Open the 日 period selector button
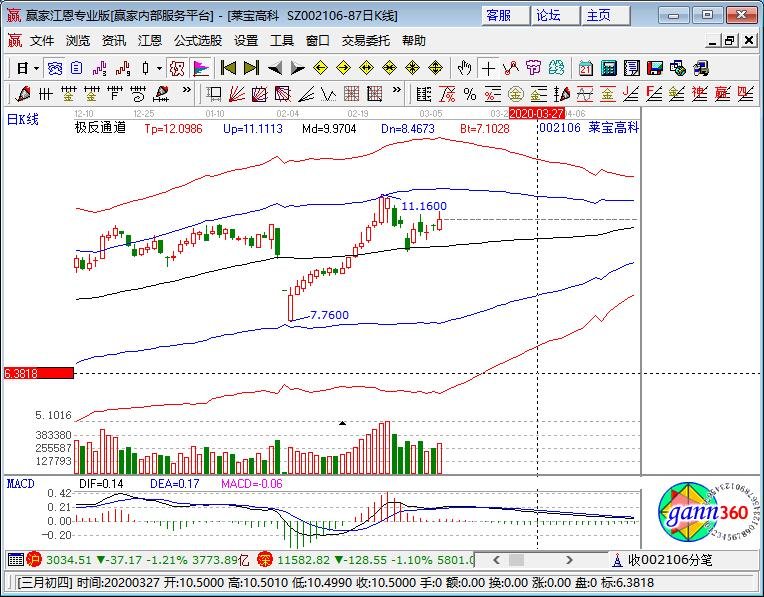 coord(22,68)
